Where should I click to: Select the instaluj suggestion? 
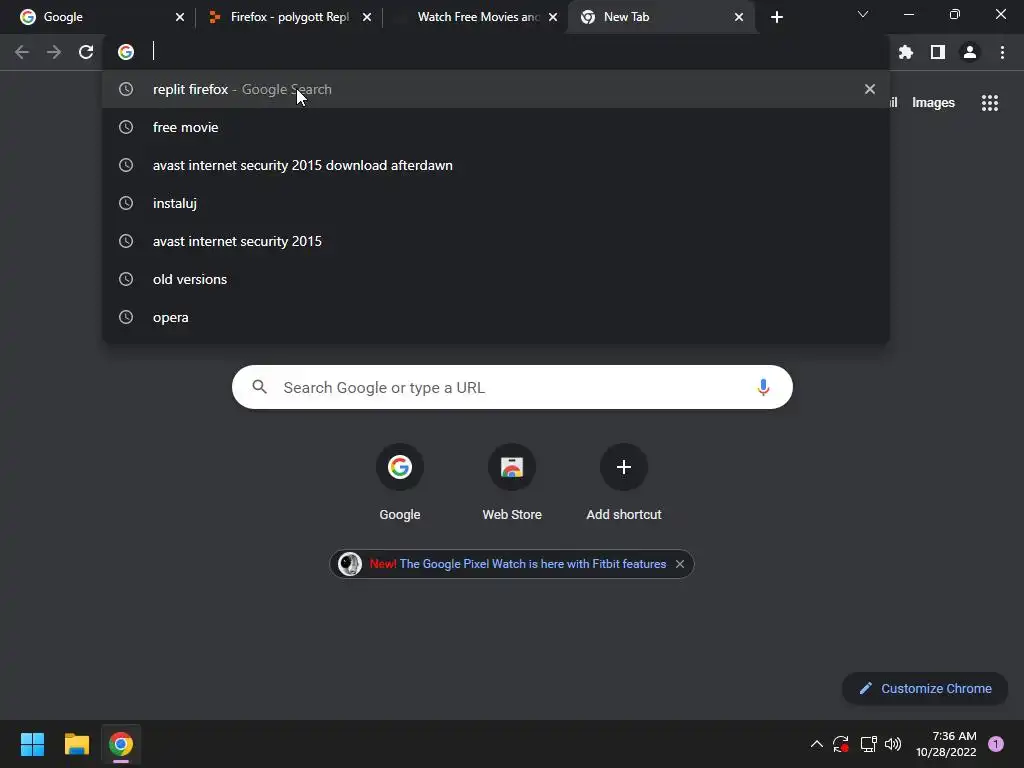click(x=496, y=203)
